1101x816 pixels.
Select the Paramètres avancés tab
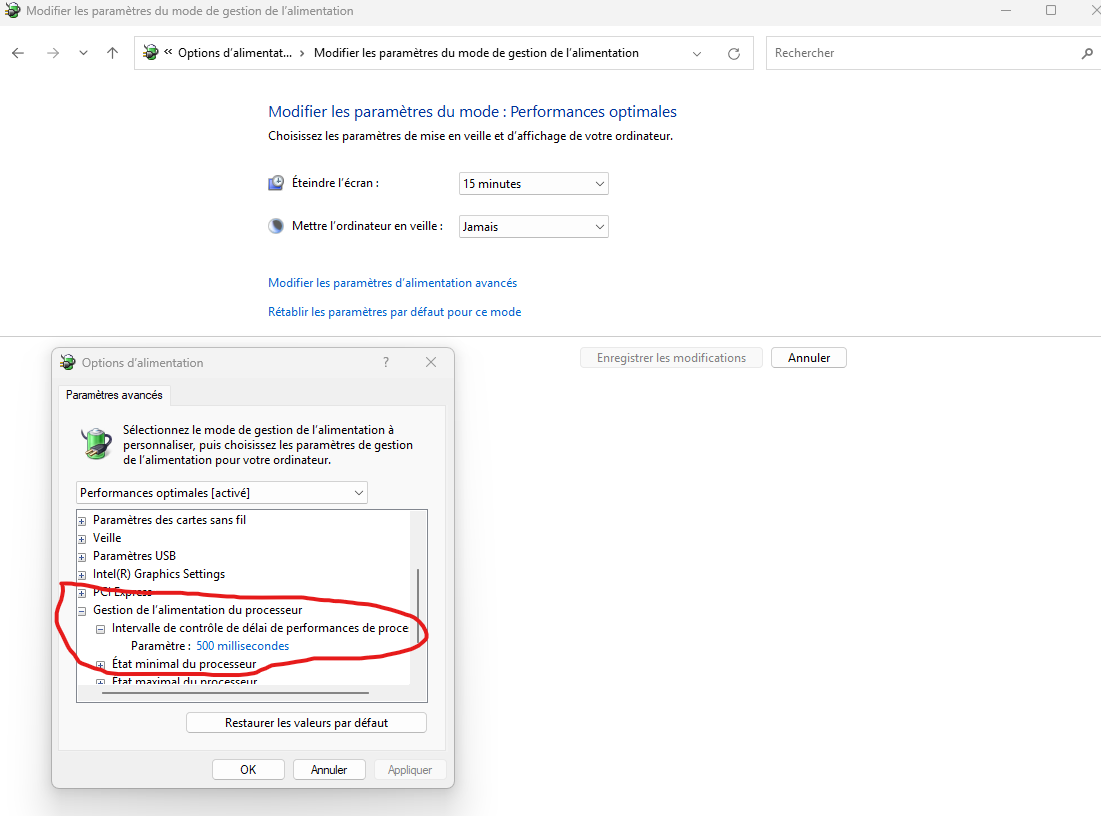[x=114, y=395]
